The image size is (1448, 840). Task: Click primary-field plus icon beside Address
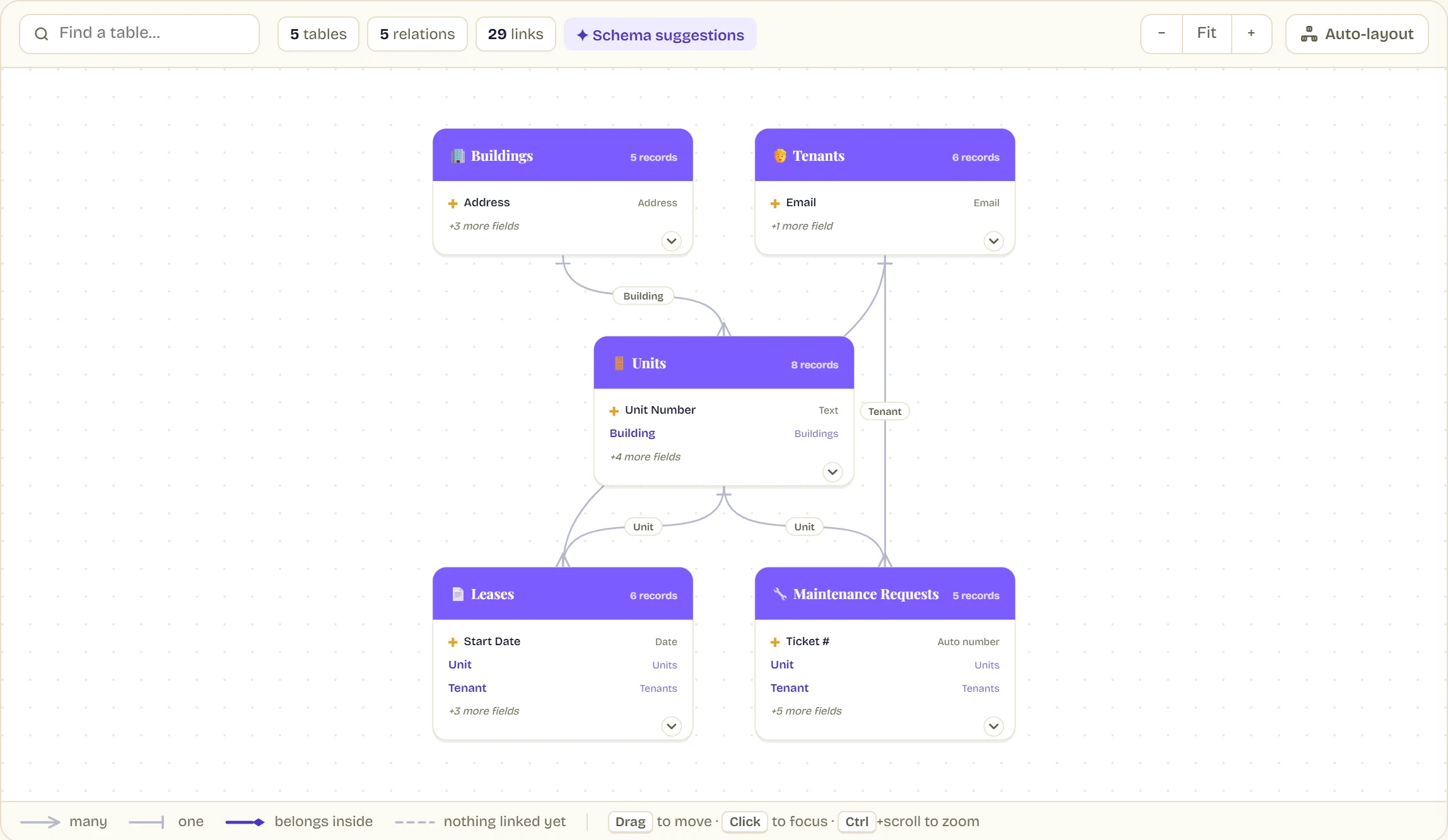tap(453, 203)
